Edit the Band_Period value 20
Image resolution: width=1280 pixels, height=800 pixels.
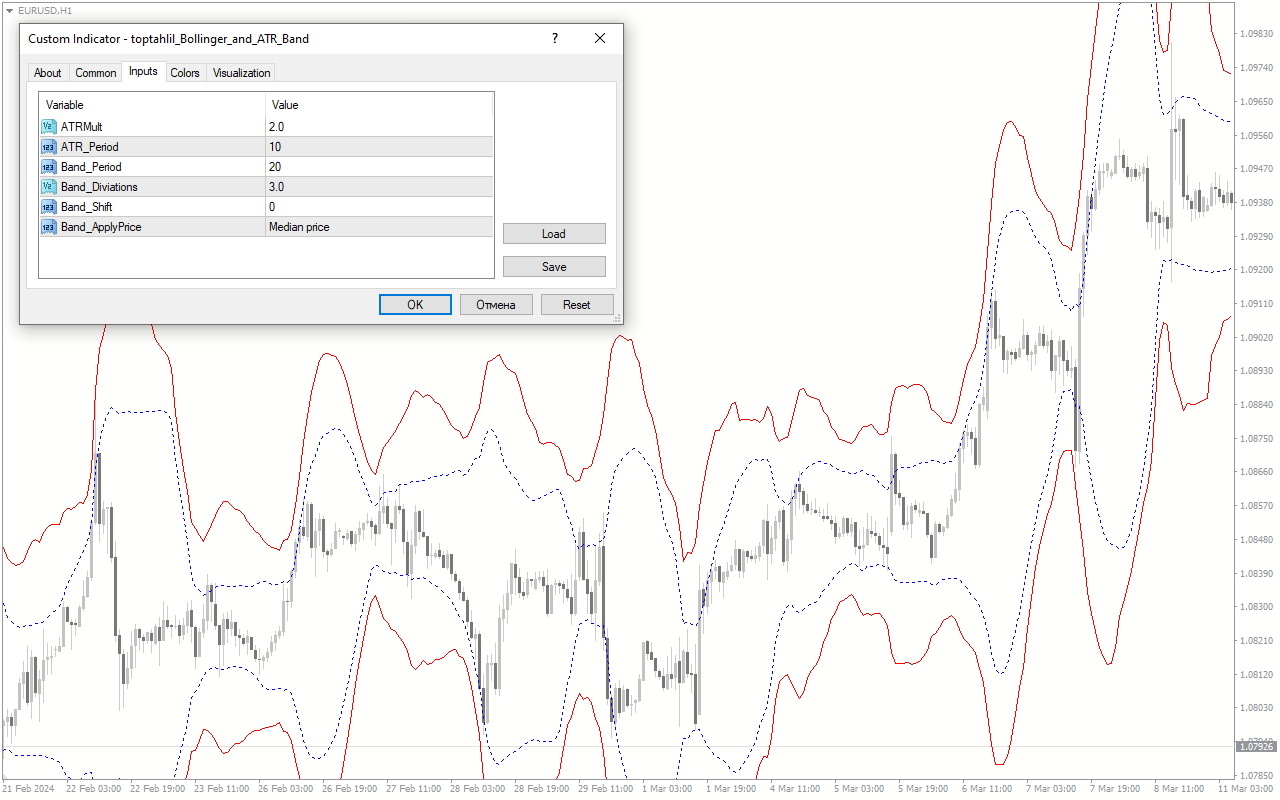pos(379,167)
